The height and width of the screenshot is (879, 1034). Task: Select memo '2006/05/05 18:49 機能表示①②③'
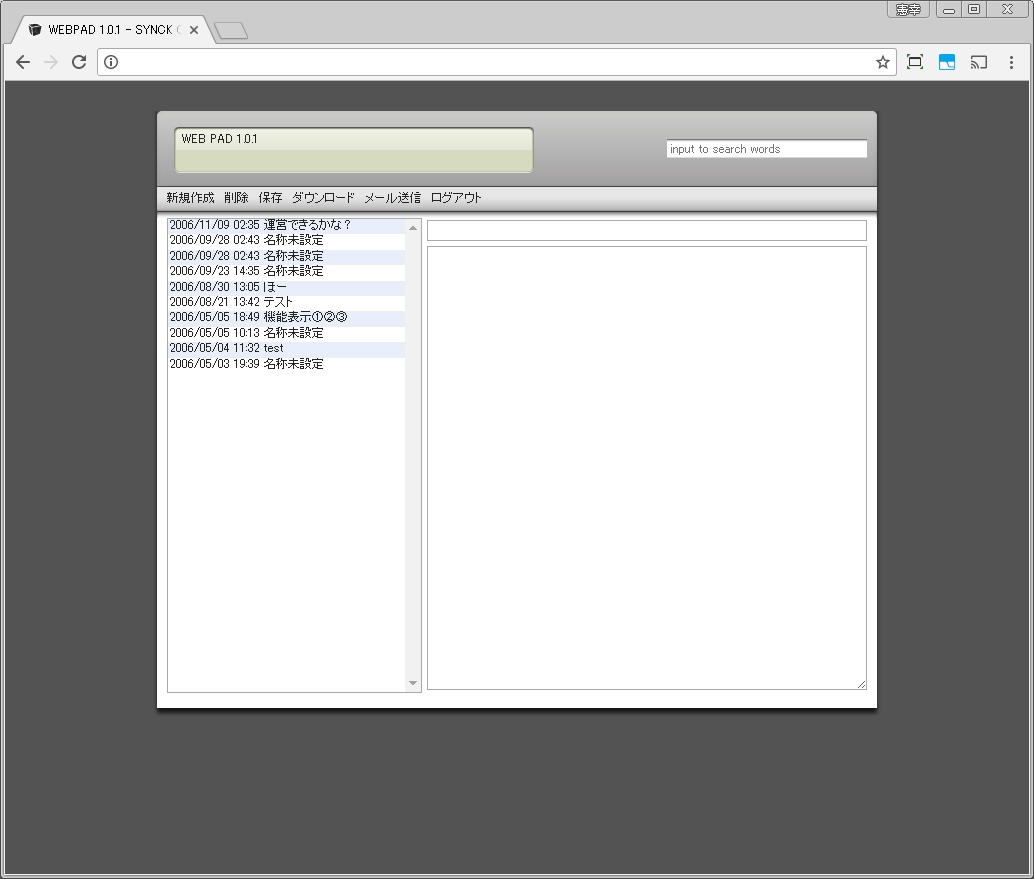(286, 317)
